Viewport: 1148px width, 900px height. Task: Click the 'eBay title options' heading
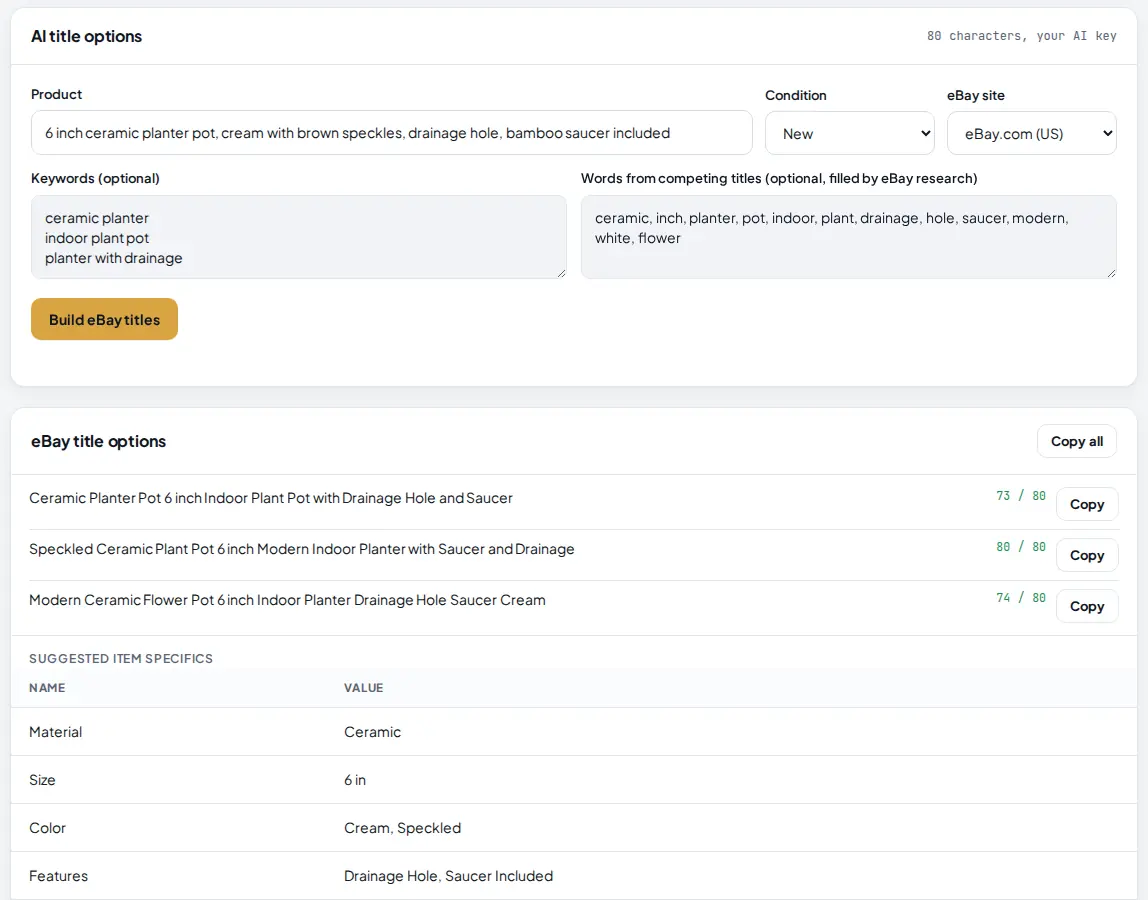click(98, 441)
